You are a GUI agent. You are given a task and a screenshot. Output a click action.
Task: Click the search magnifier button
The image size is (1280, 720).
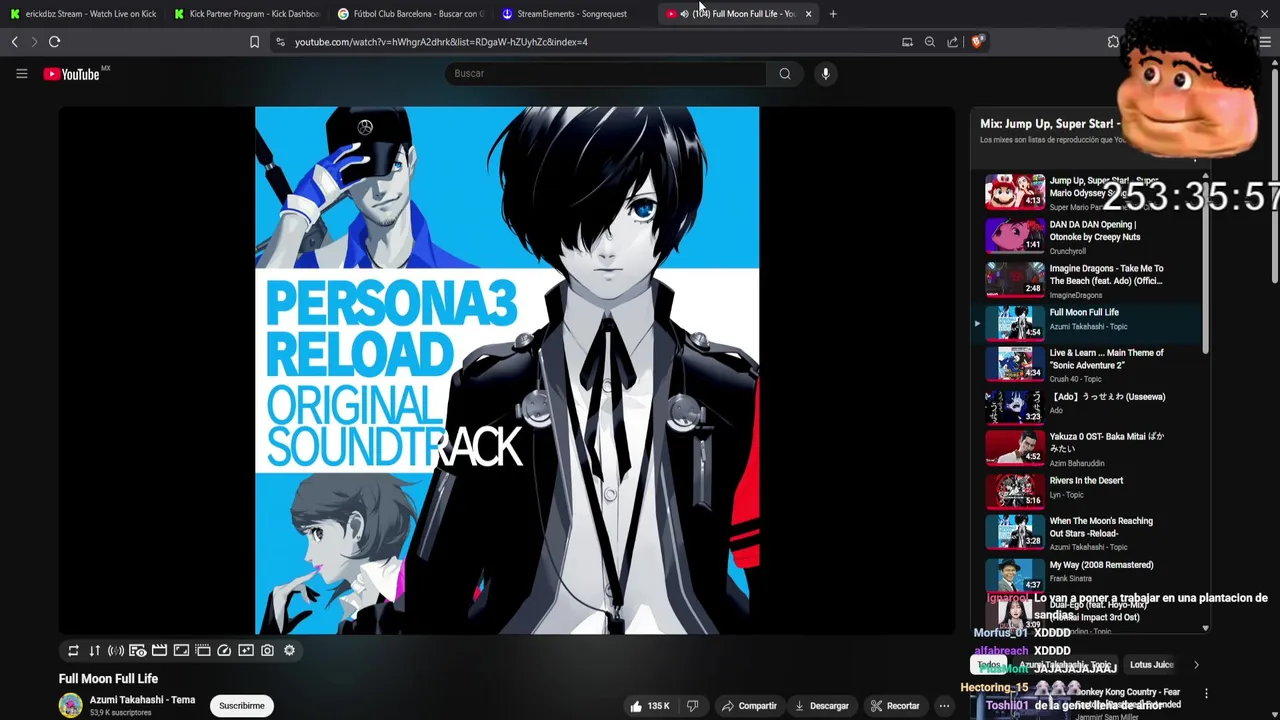(x=785, y=73)
